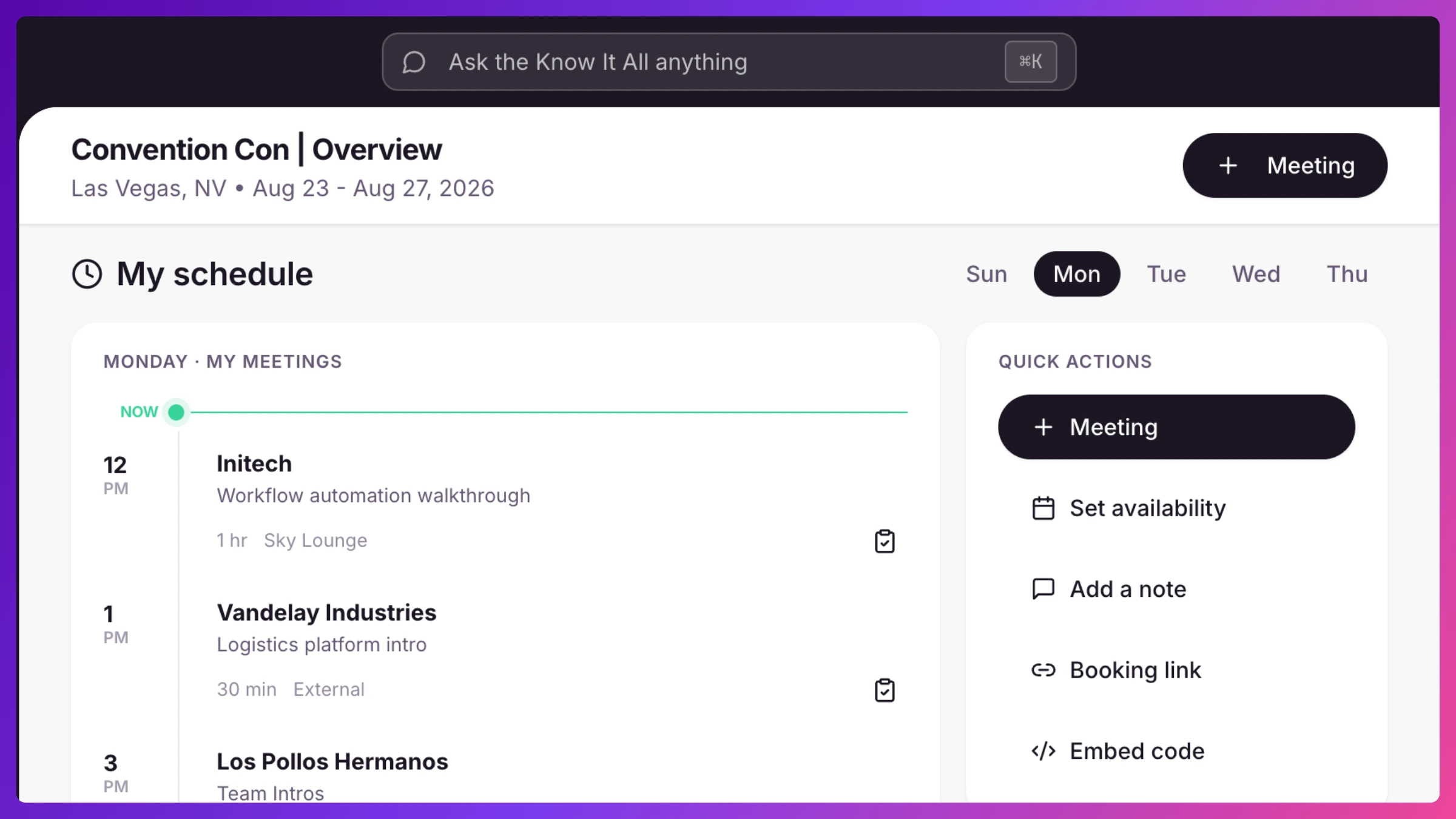Click the 1 hr duration label
This screenshot has height=819, width=1456.
[x=232, y=540]
